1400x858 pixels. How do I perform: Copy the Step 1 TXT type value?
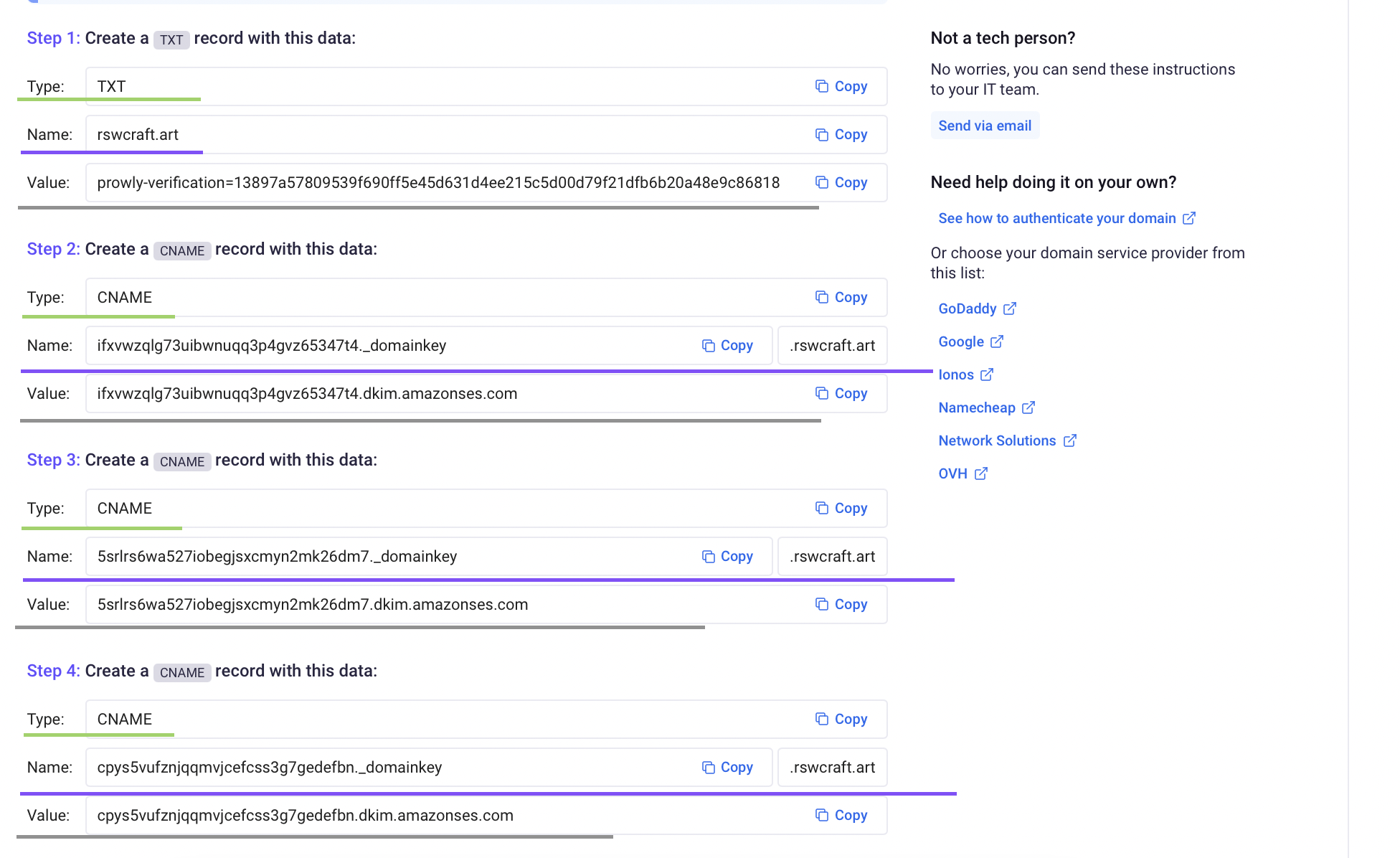(841, 86)
